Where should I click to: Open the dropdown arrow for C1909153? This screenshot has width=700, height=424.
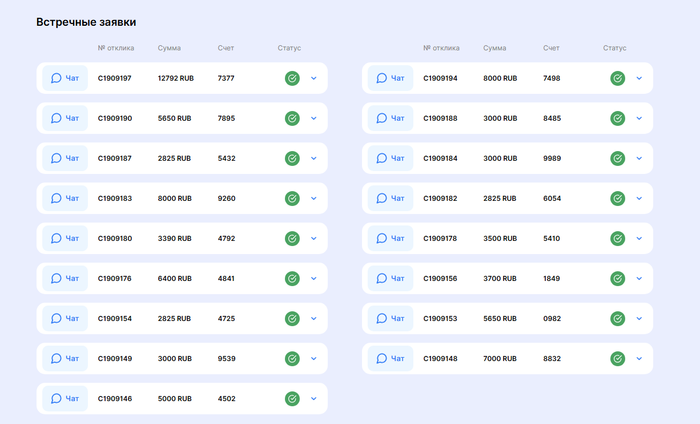tap(639, 319)
